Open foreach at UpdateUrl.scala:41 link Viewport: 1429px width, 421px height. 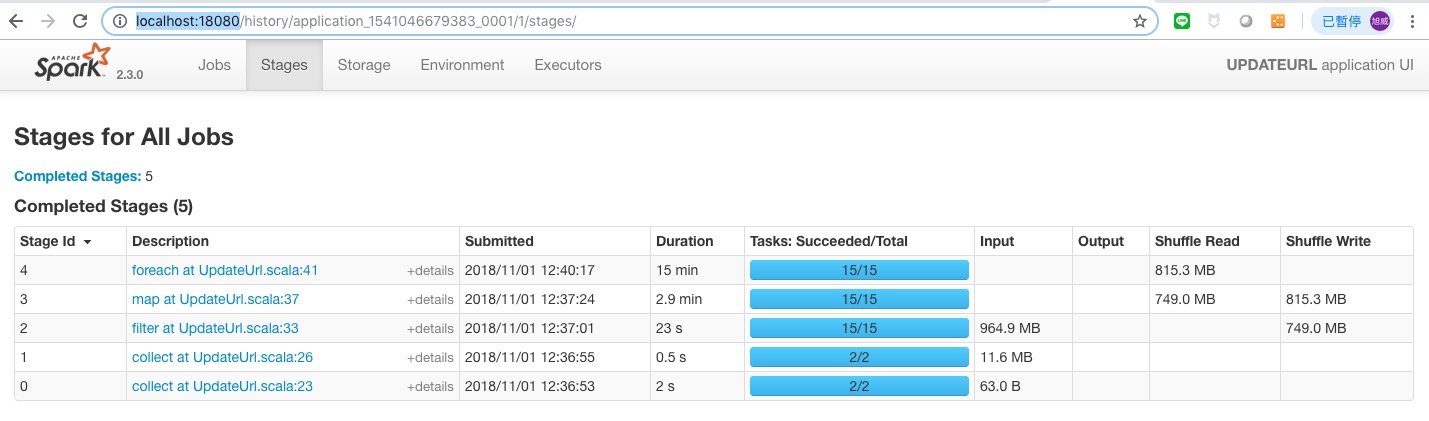(225, 271)
